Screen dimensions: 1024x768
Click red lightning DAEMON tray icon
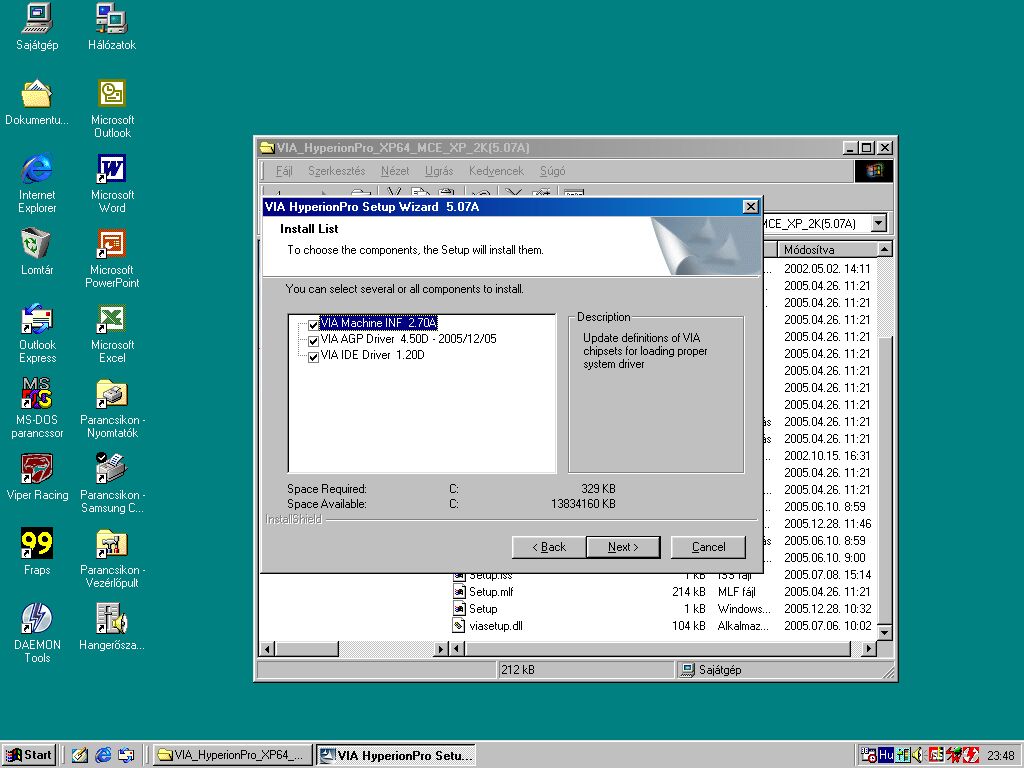(971, 755)
